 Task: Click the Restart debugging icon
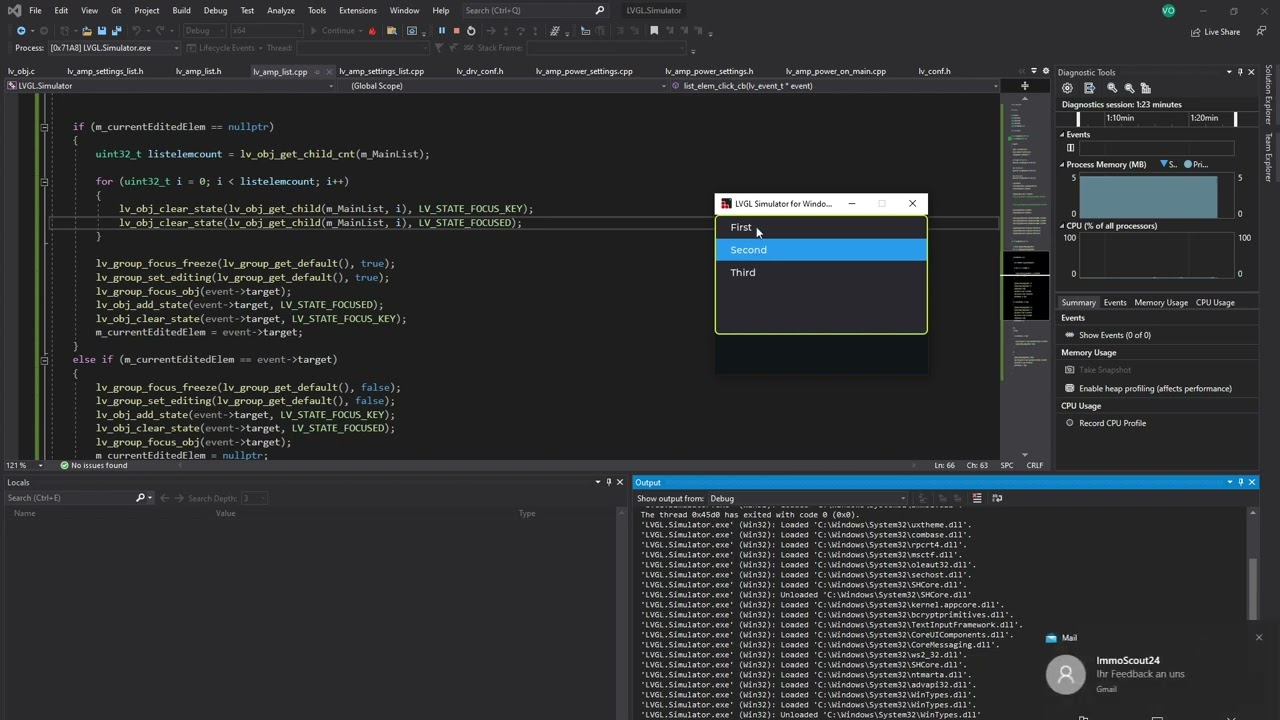pyautogui.click(x=471, y=31)
